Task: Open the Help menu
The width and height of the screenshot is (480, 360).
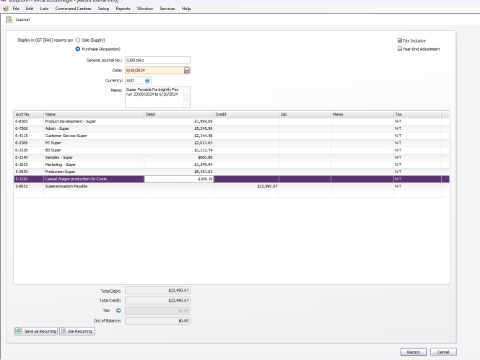Action: pyautogui.click(x=186, y=8)
